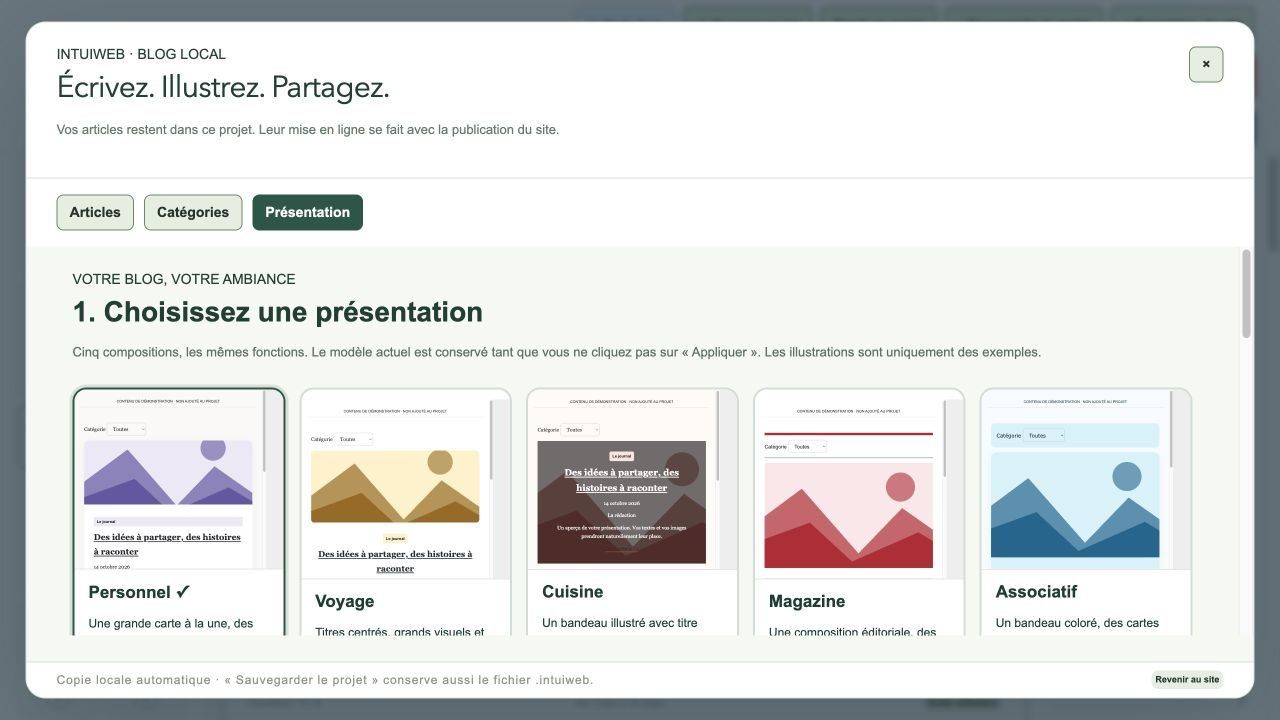Click the article title link in Cuisine preview

(621, 480)
